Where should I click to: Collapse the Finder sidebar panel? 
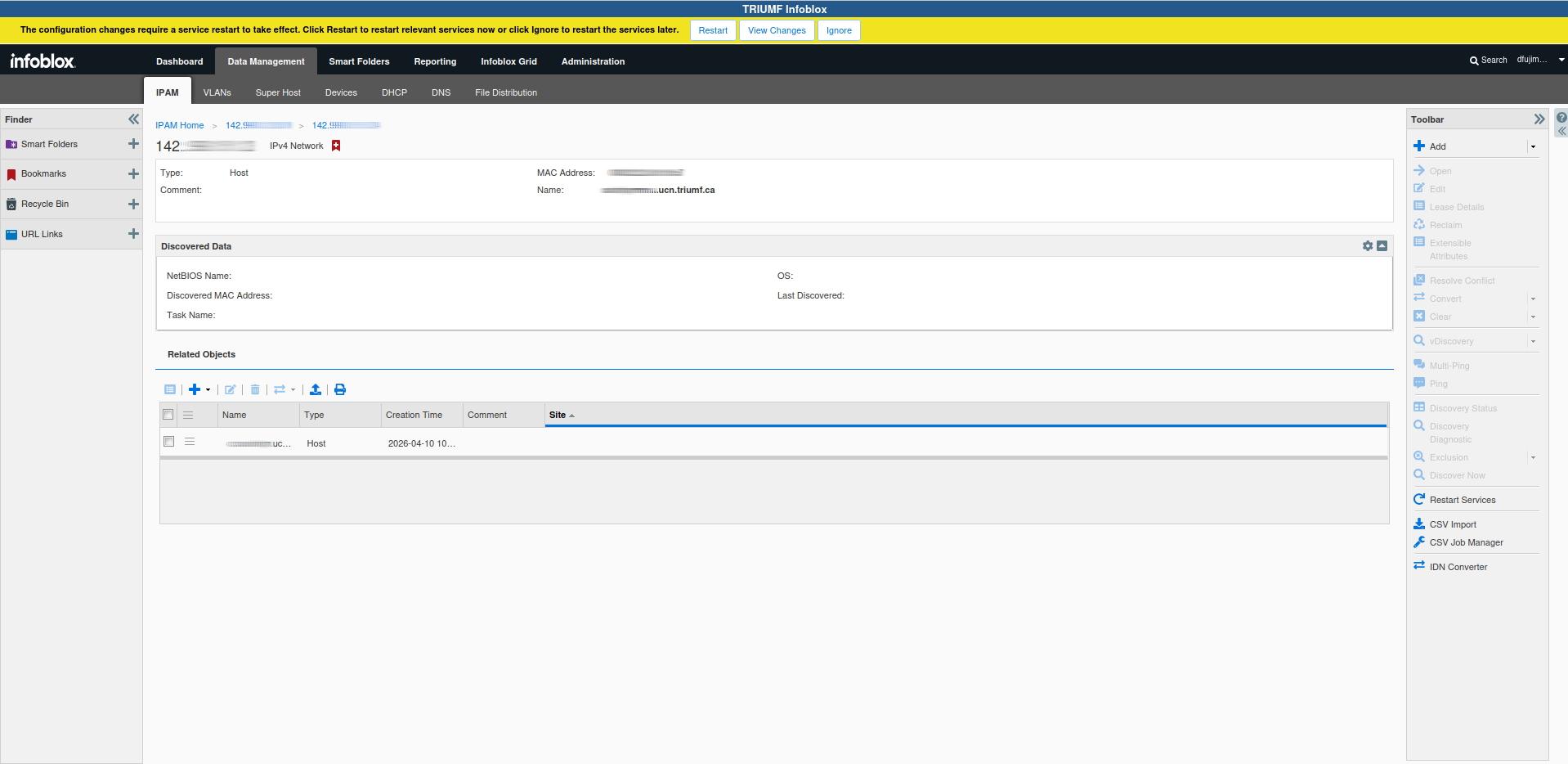click(133, 119)
